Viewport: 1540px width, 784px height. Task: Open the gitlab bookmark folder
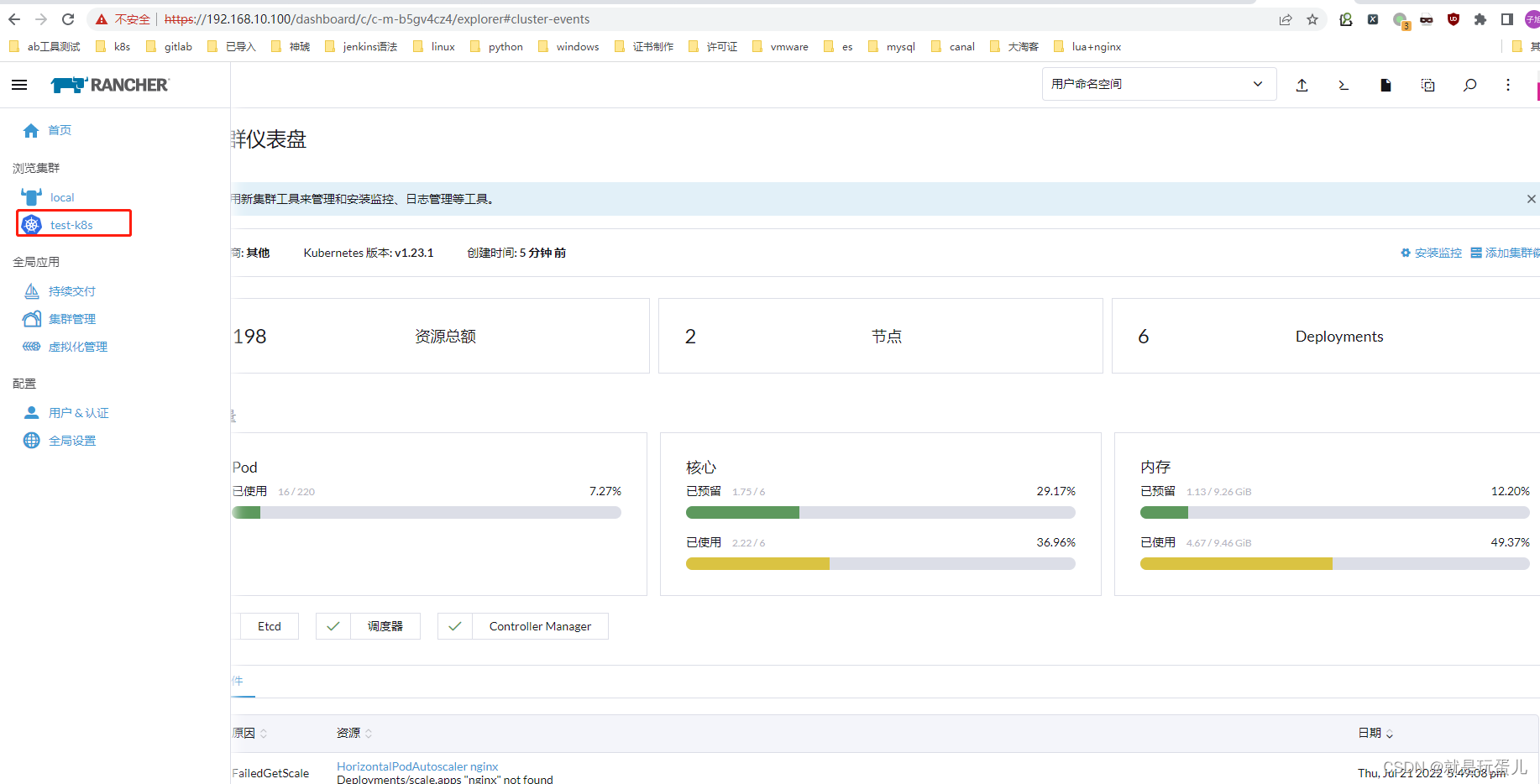click(x=169, y=46)
